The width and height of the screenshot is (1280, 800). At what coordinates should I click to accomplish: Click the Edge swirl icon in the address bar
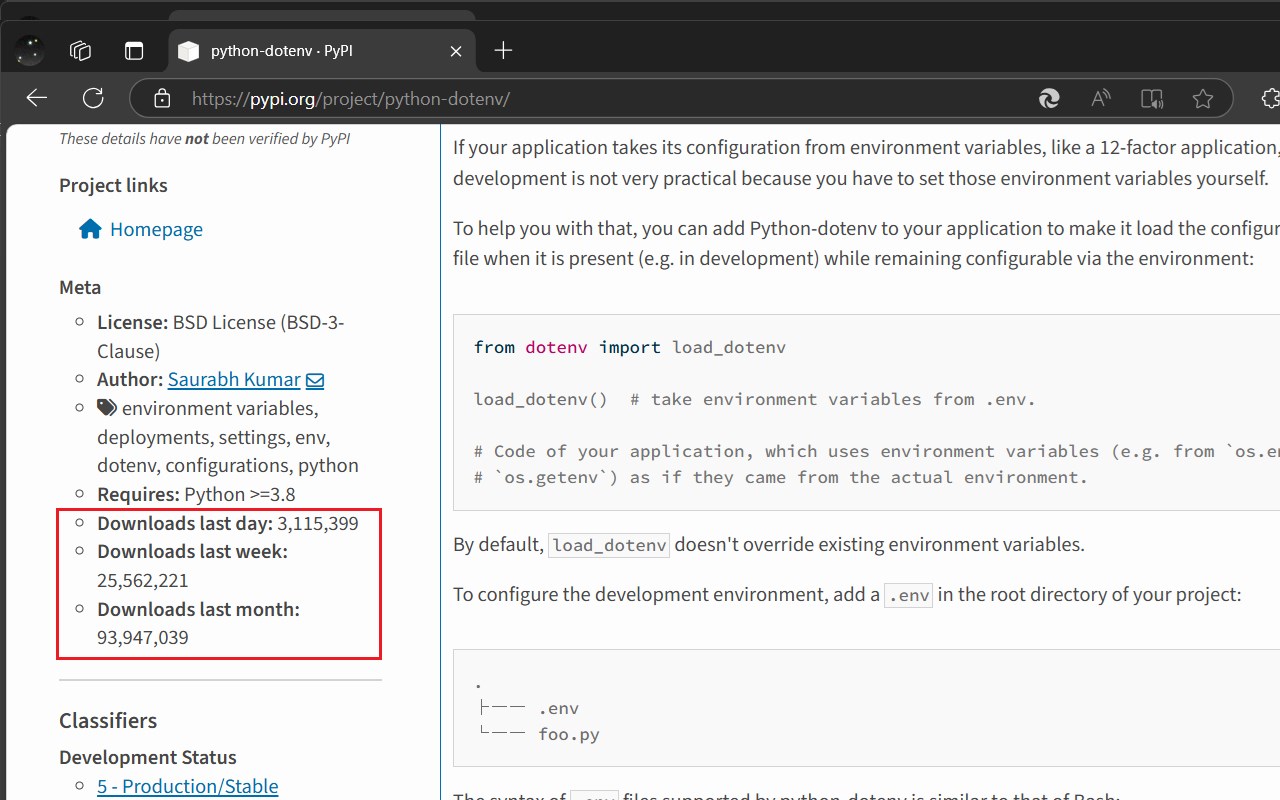pos(1049,98)
